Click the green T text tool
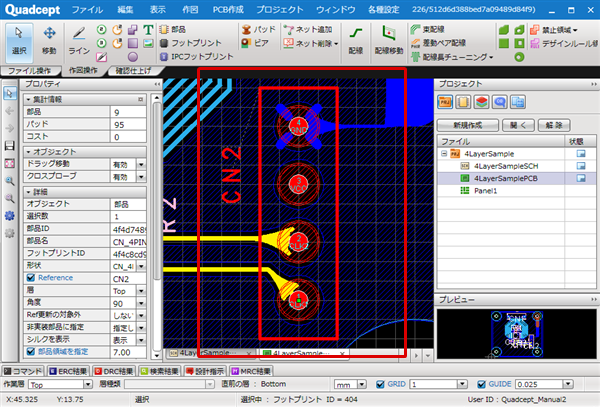600x407 pixels. pos(148,30)
